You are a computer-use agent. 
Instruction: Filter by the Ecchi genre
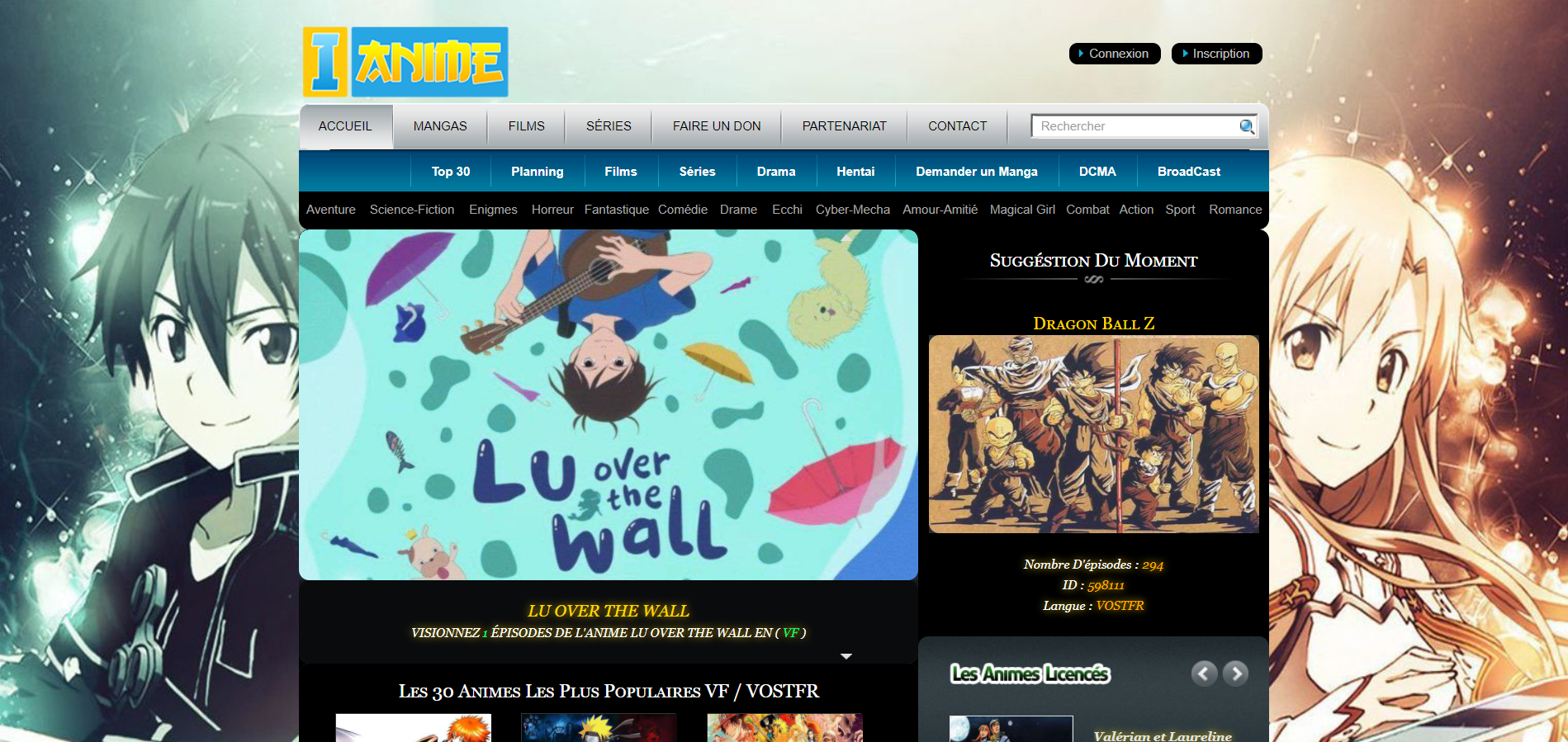[x=787, y=210]
